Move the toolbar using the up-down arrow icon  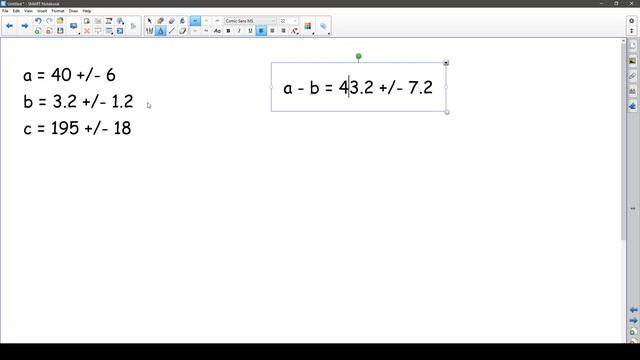coord(631,31)
